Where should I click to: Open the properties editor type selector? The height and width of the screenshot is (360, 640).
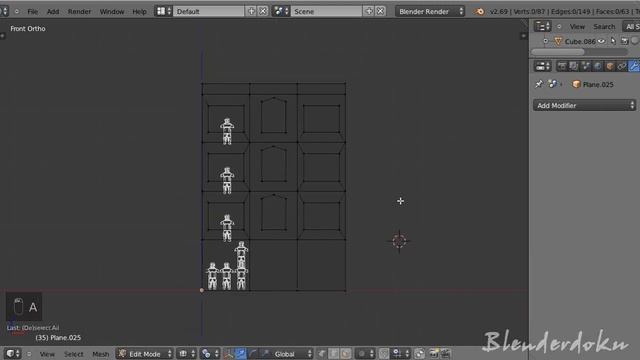[542, 66]
